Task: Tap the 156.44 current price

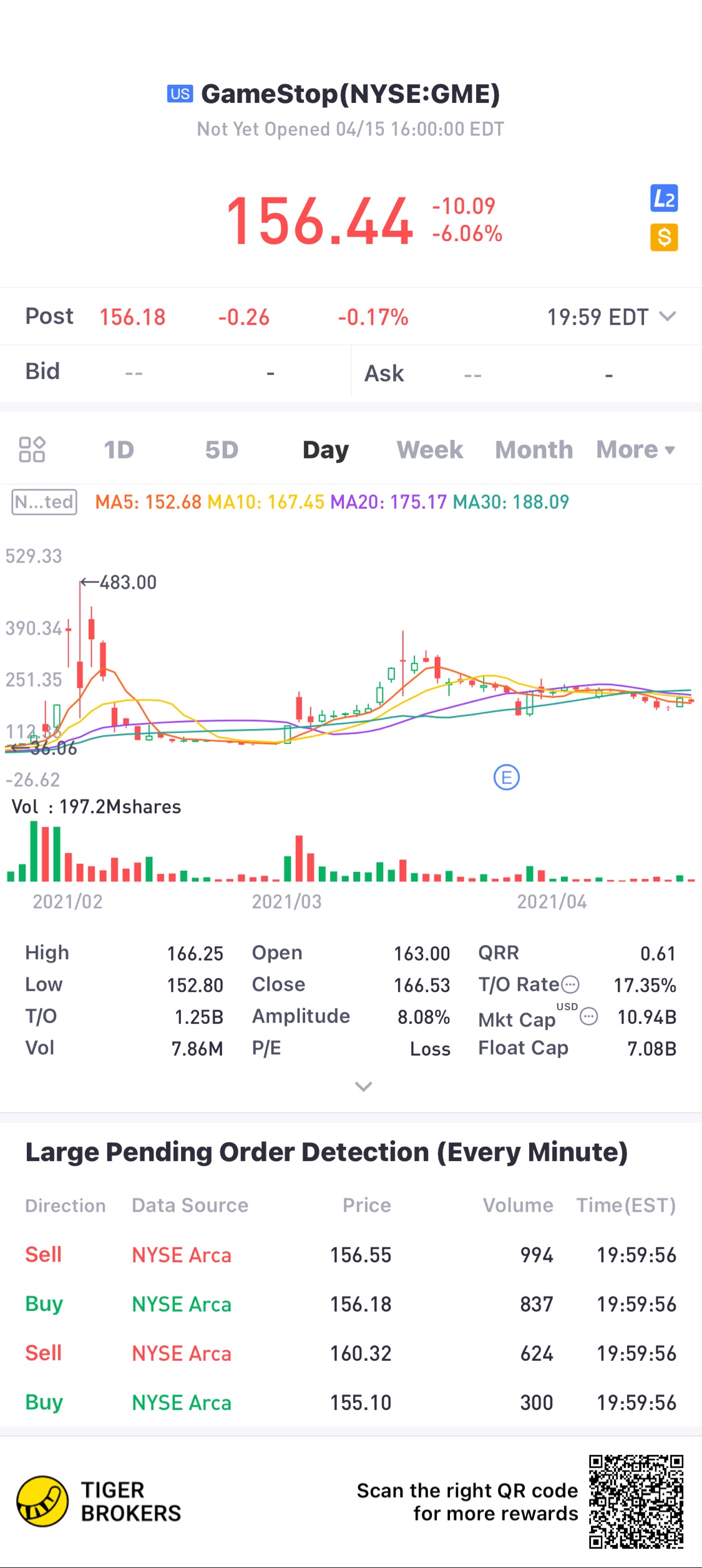Action: (319, 220)
